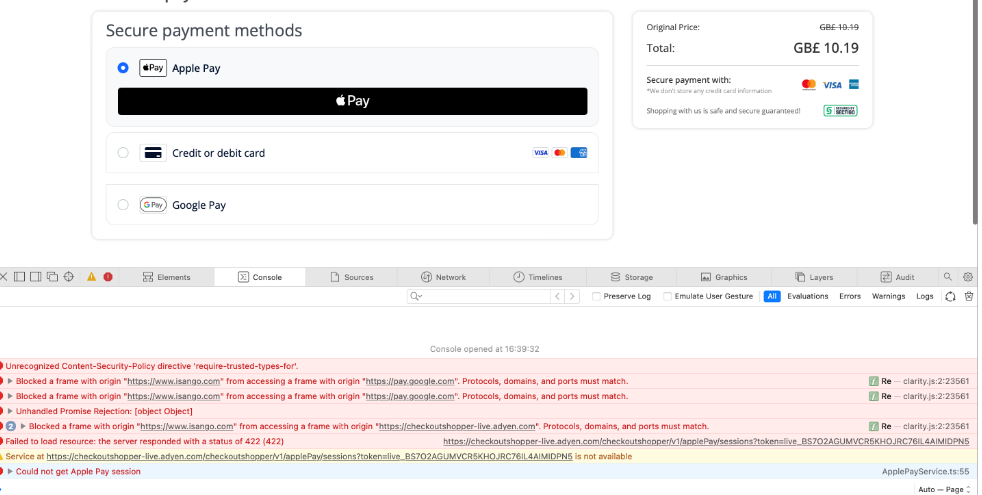982x495 pixels.
Task: Click the 'Console opened at 16:39:32' message
Action: pyautogui.click(x=484, y=349)
